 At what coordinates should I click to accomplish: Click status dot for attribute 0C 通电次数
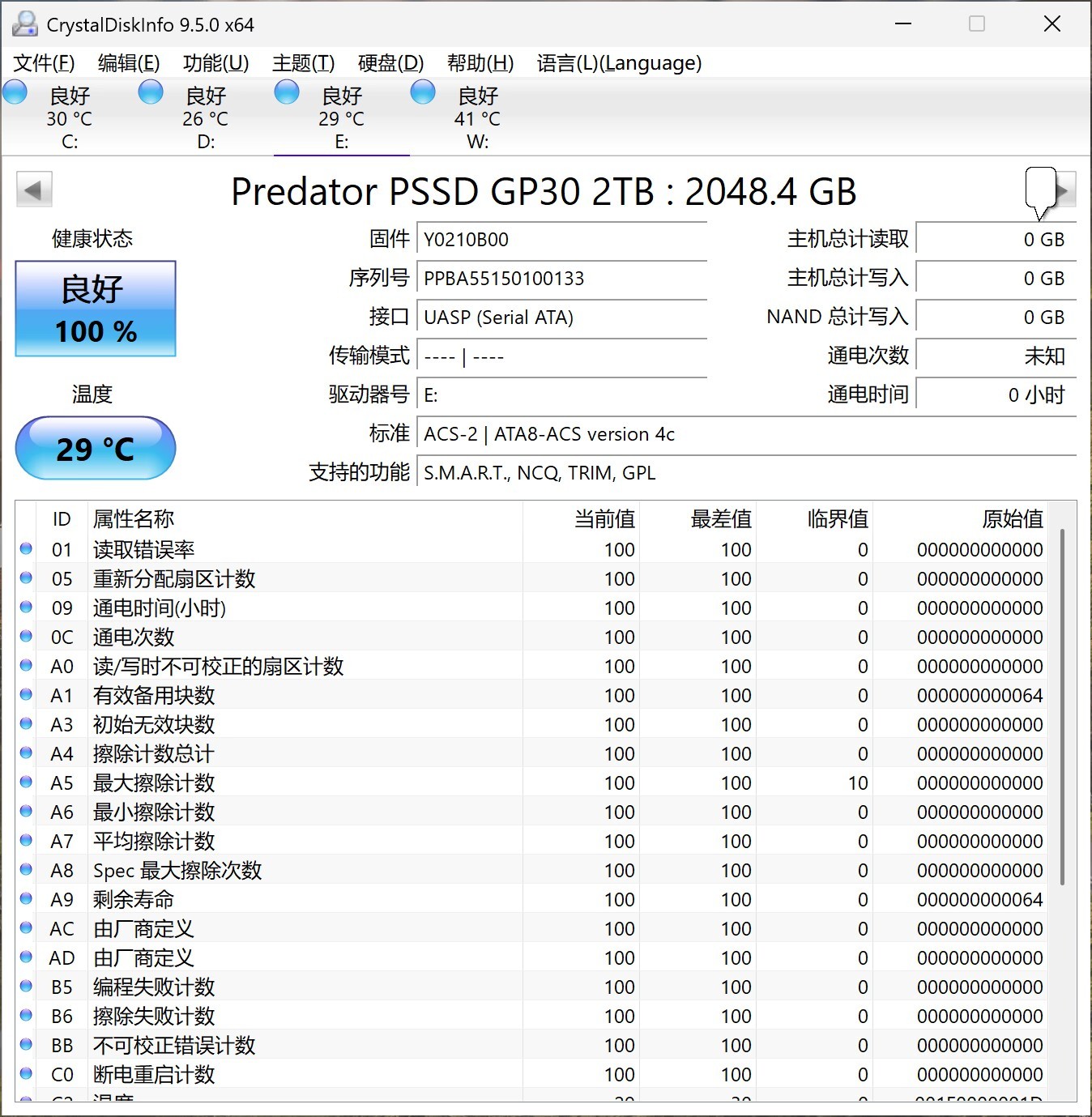pos(26,637)
